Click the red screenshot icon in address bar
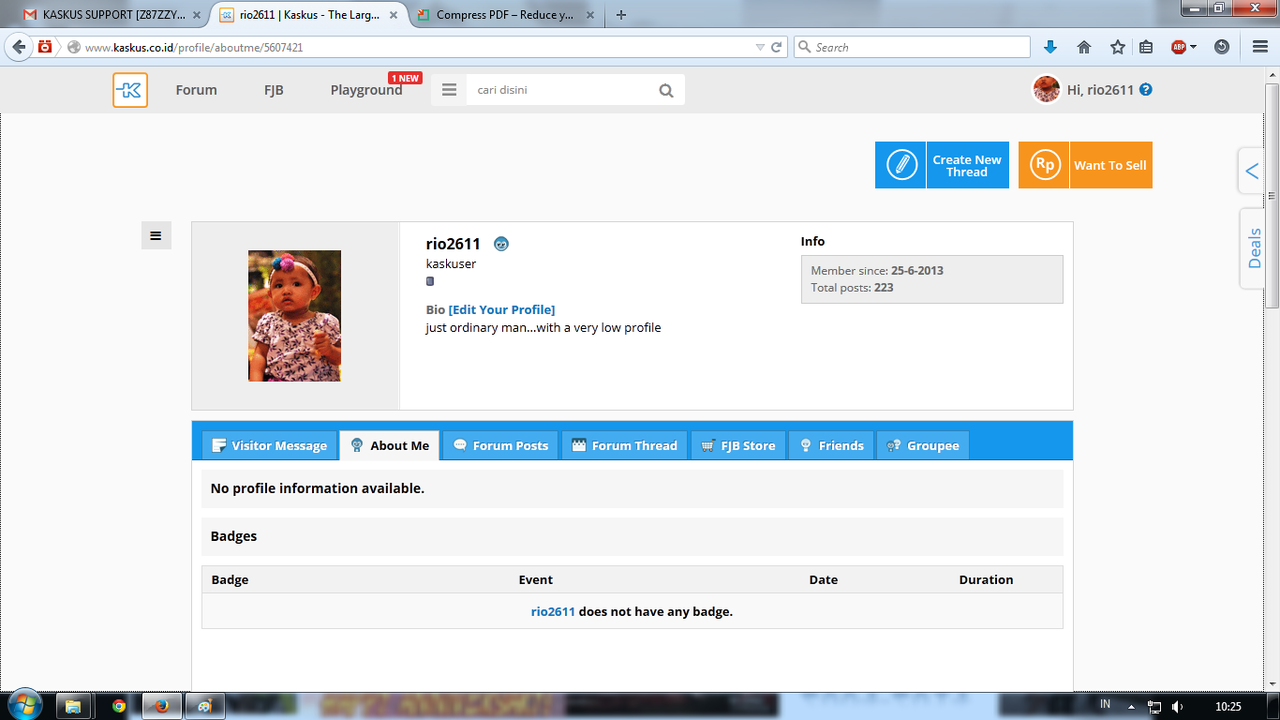The height and width of the screenshot is (720, 1280). coord(45,47)
